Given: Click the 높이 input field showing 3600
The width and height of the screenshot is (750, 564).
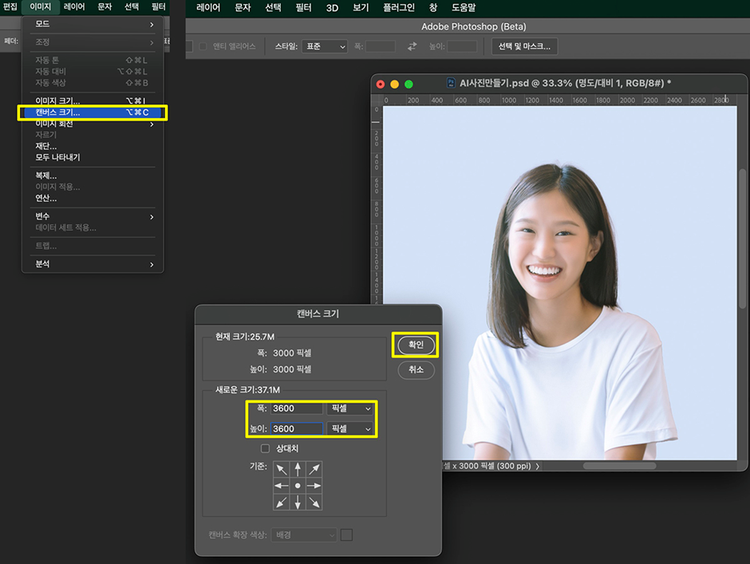Looking at the screenshot, I should tap(297, 428).
